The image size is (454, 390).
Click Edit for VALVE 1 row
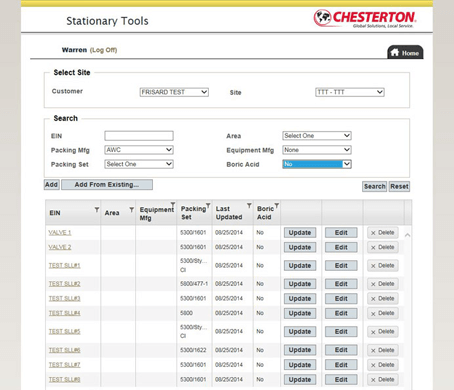tap(341, 233)
